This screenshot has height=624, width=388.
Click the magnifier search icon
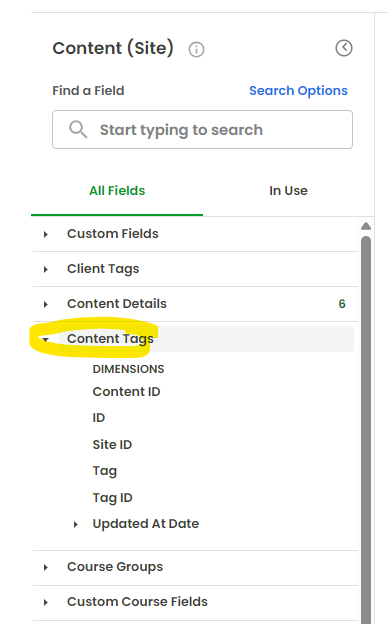[x=78, y=130]
